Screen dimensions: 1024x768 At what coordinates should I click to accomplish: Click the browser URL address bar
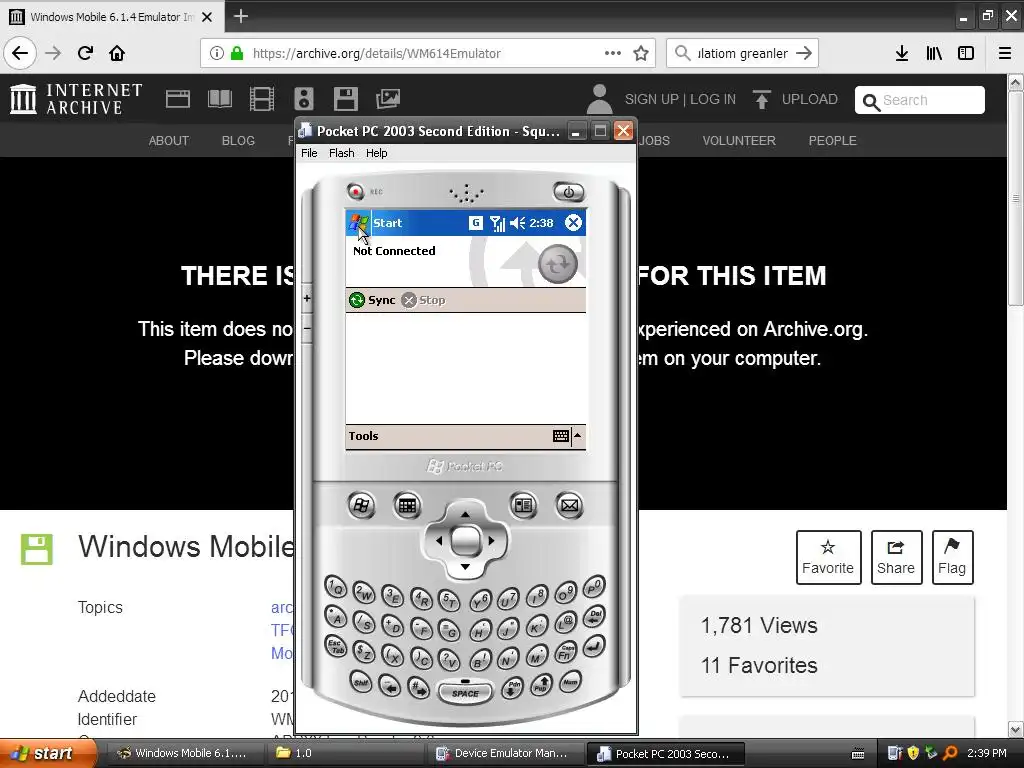(x=428, y=53)
